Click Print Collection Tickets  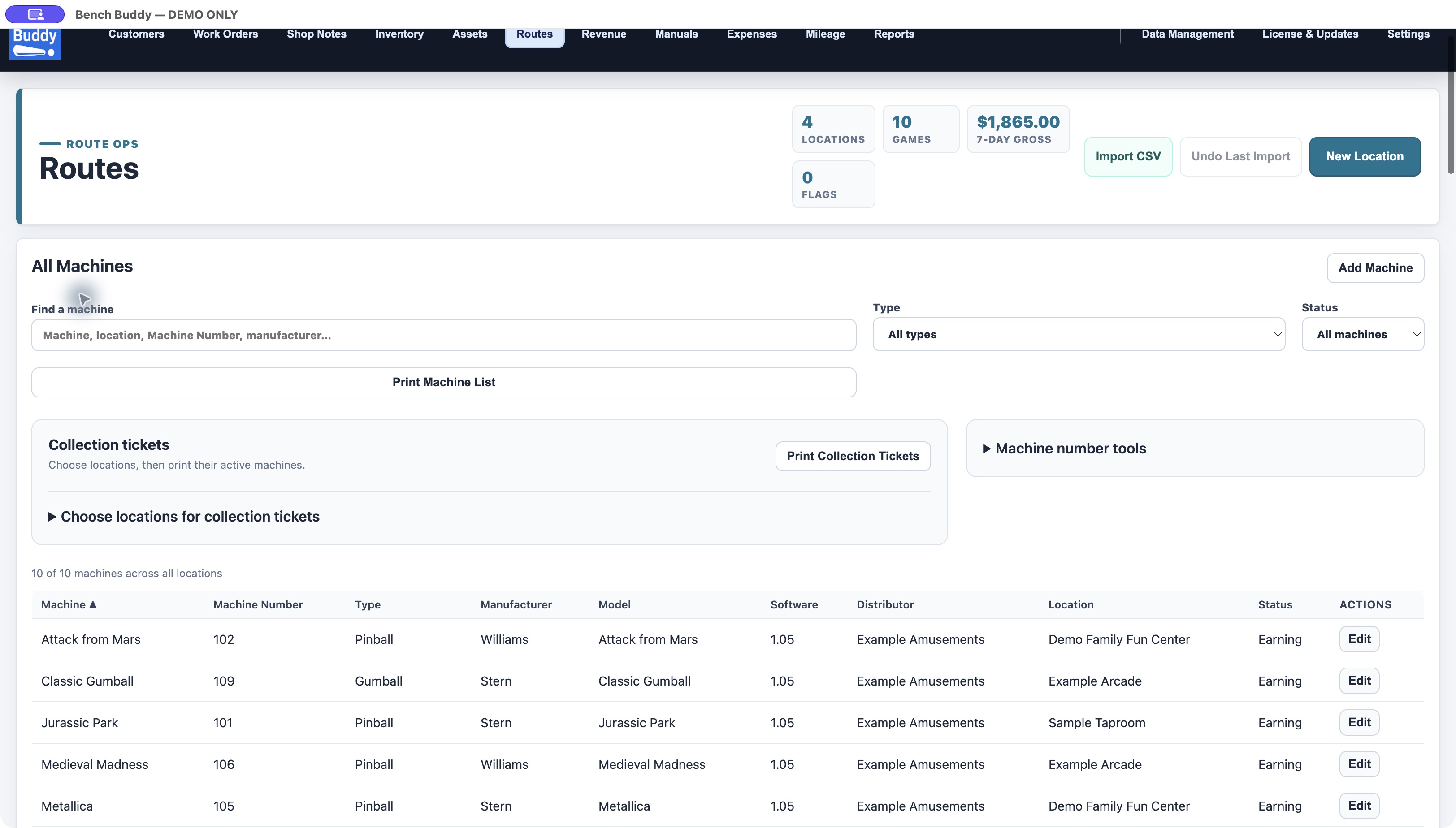point(852,456)
